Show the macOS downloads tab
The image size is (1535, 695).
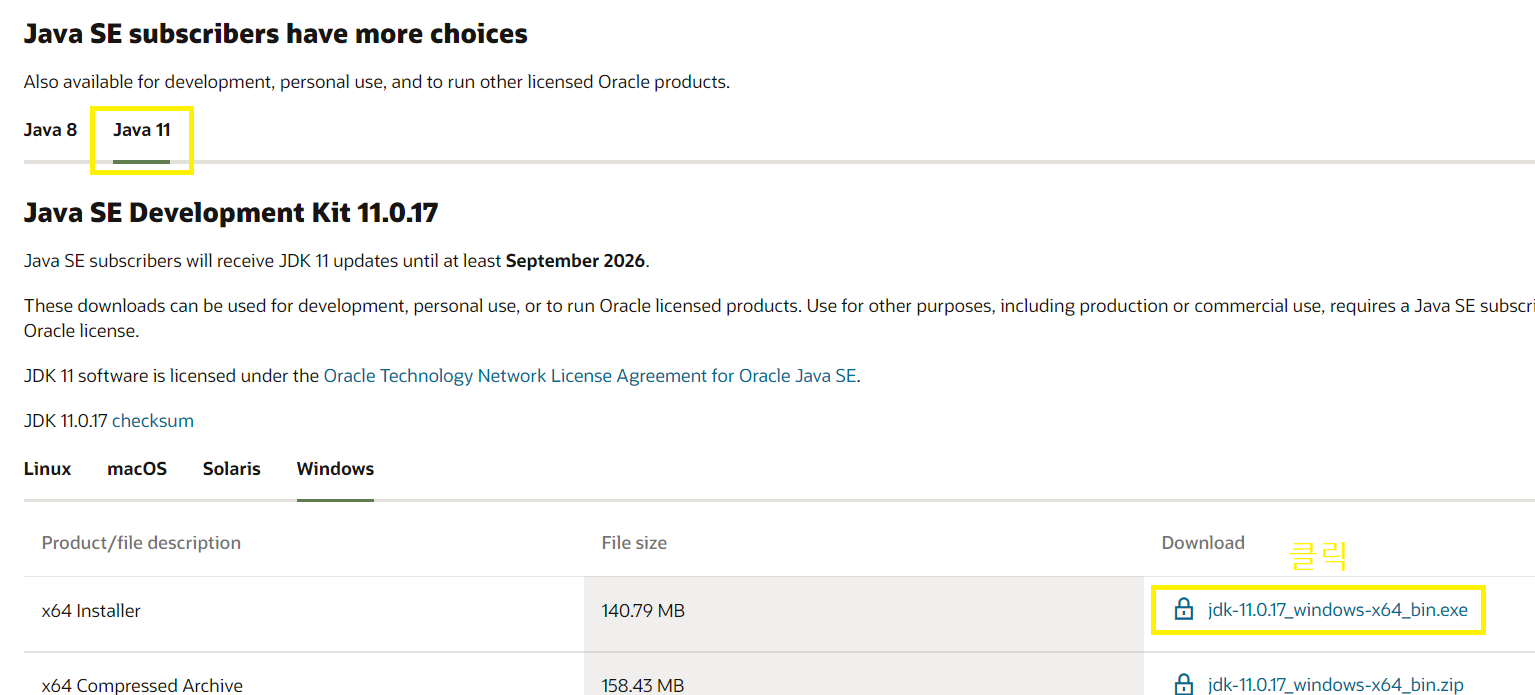point(137,469)
